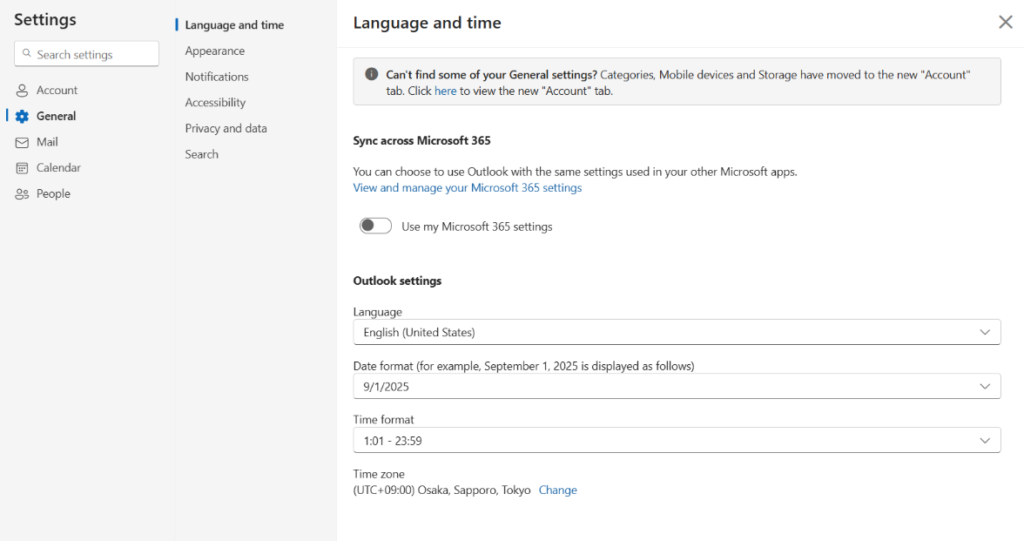Open the Language dropdown
The image size is (1024, 541).
[677, 332]
